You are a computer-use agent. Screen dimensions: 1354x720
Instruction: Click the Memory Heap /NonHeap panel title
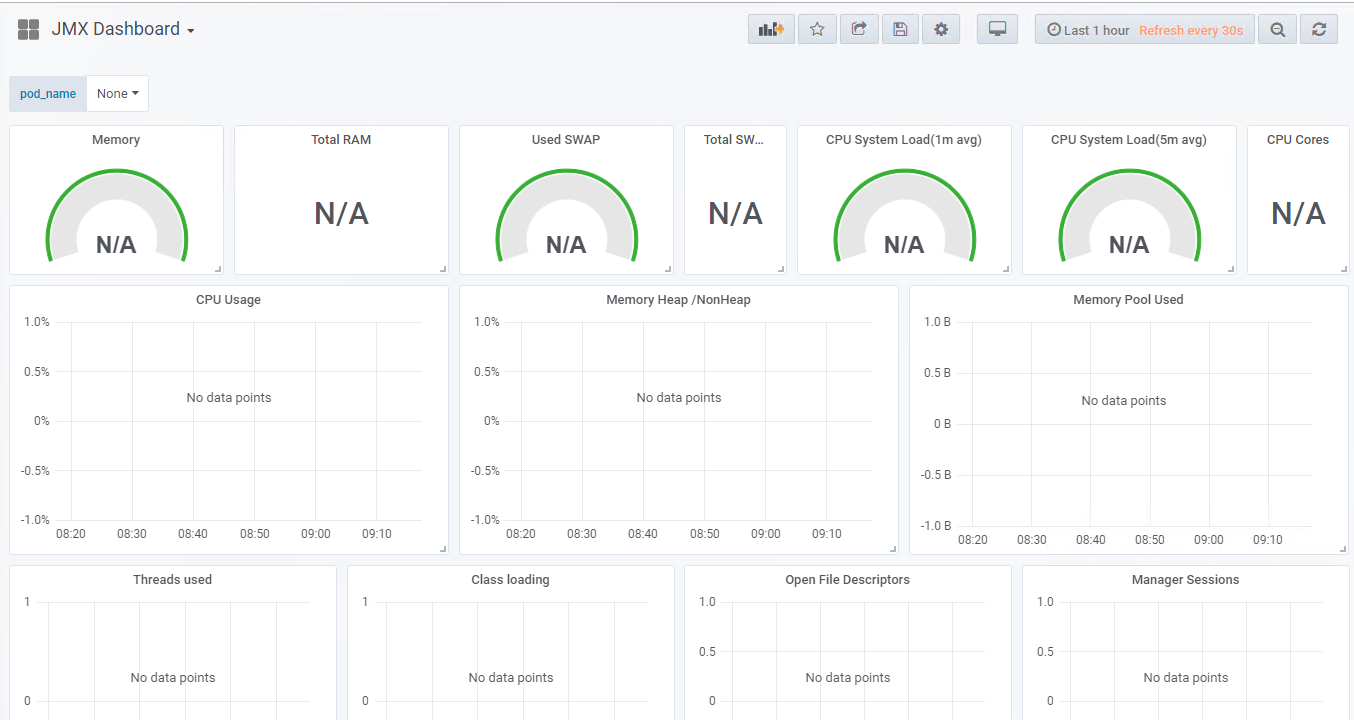point(678,299)
